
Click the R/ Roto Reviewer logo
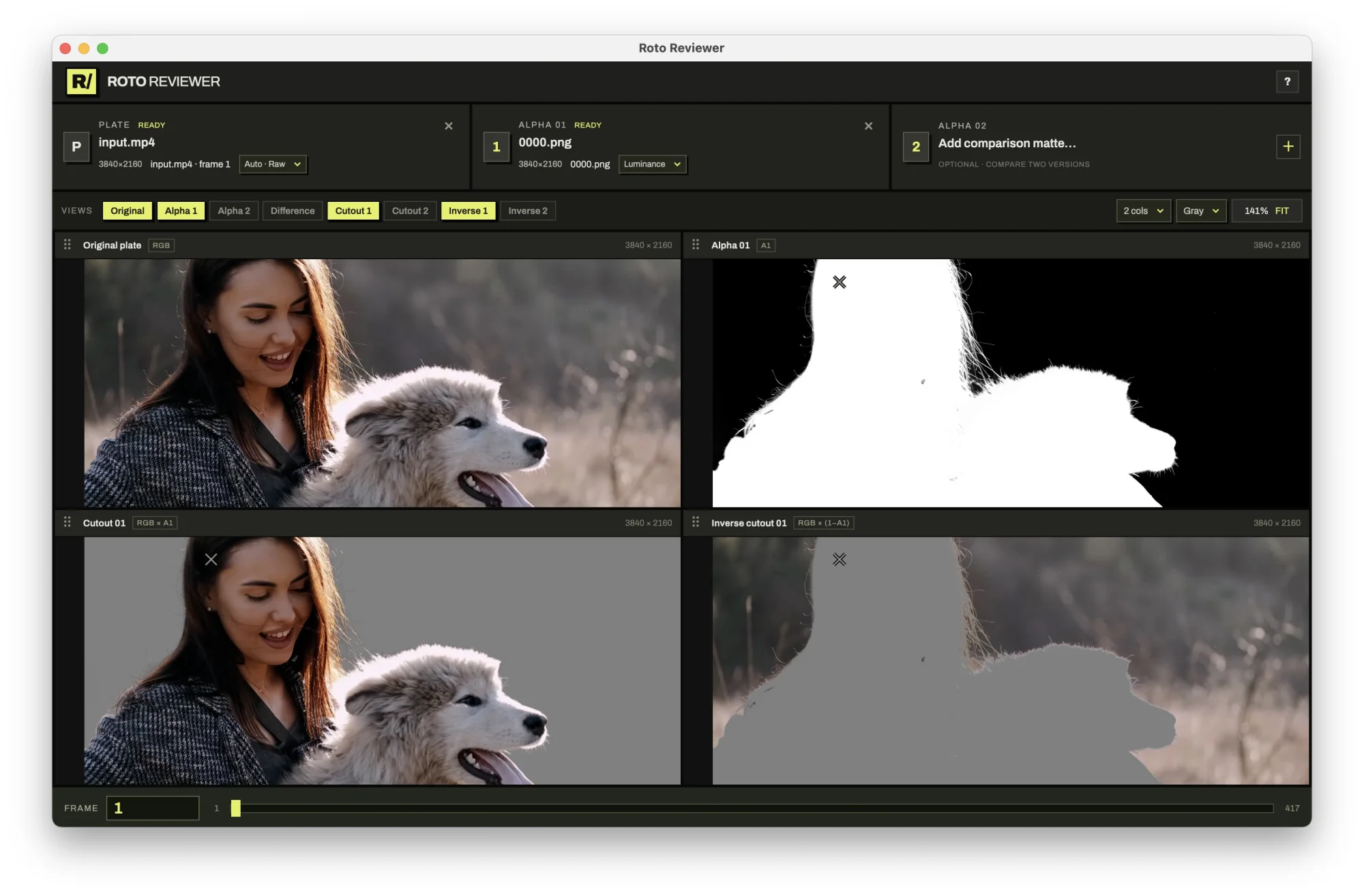81,82
